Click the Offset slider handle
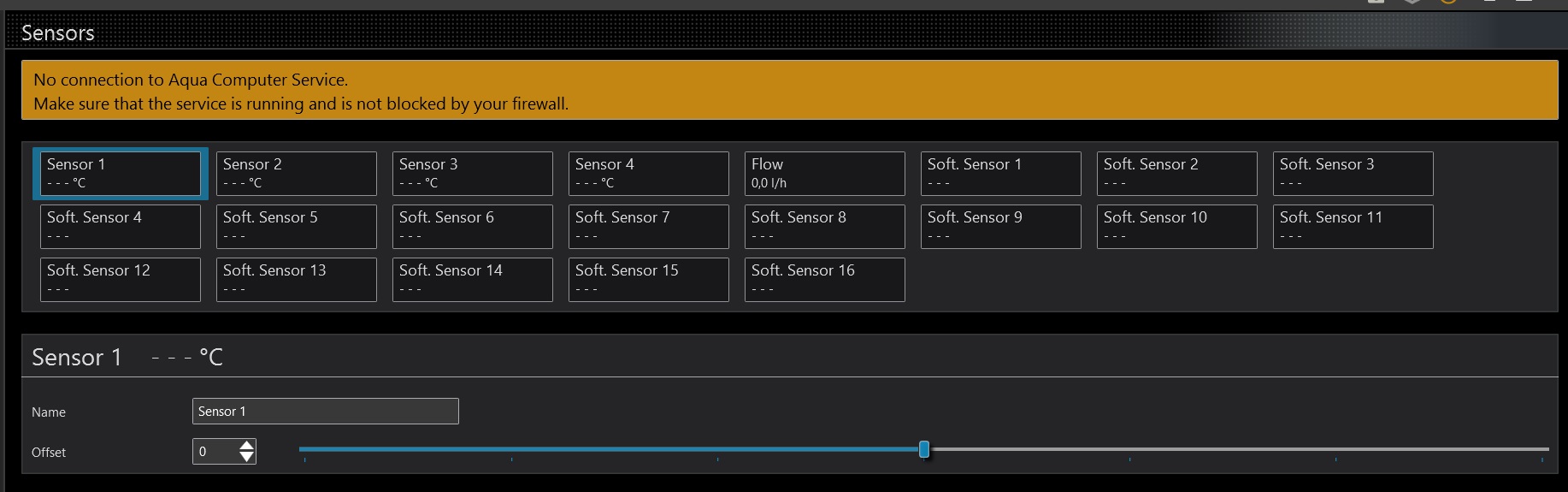Viewport: 1568px width, 492px height. (924, 449)
